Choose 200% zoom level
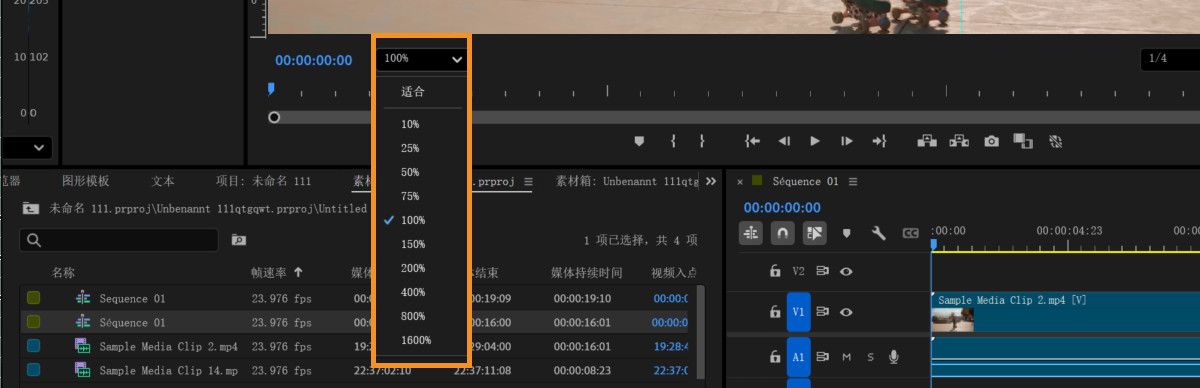Viewport: 1200px width, 388px height. [x=413, y=268]
